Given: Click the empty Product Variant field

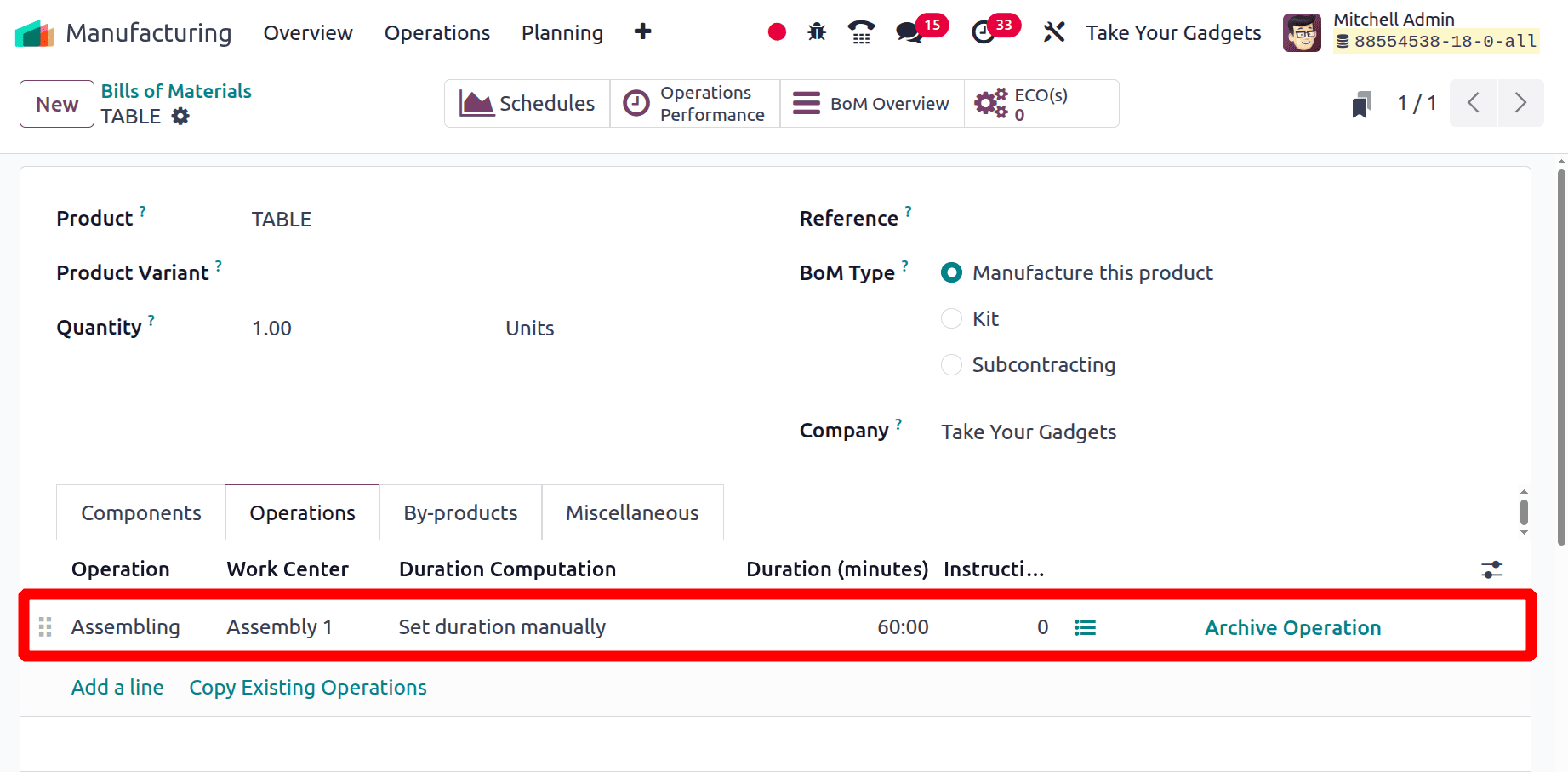Looking at the screenshot, I should coord(493,273).
